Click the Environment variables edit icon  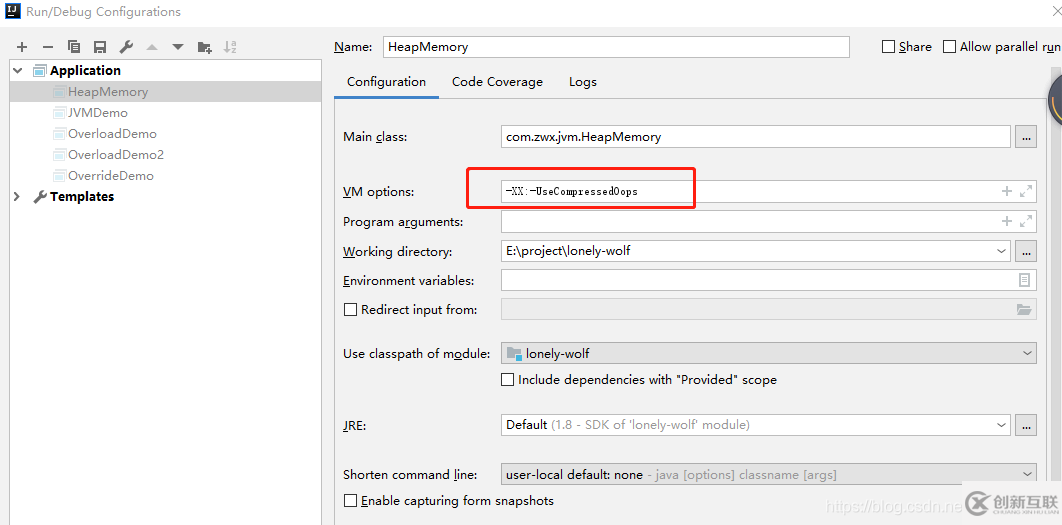pyautogui.click(x=1024, y=281)
